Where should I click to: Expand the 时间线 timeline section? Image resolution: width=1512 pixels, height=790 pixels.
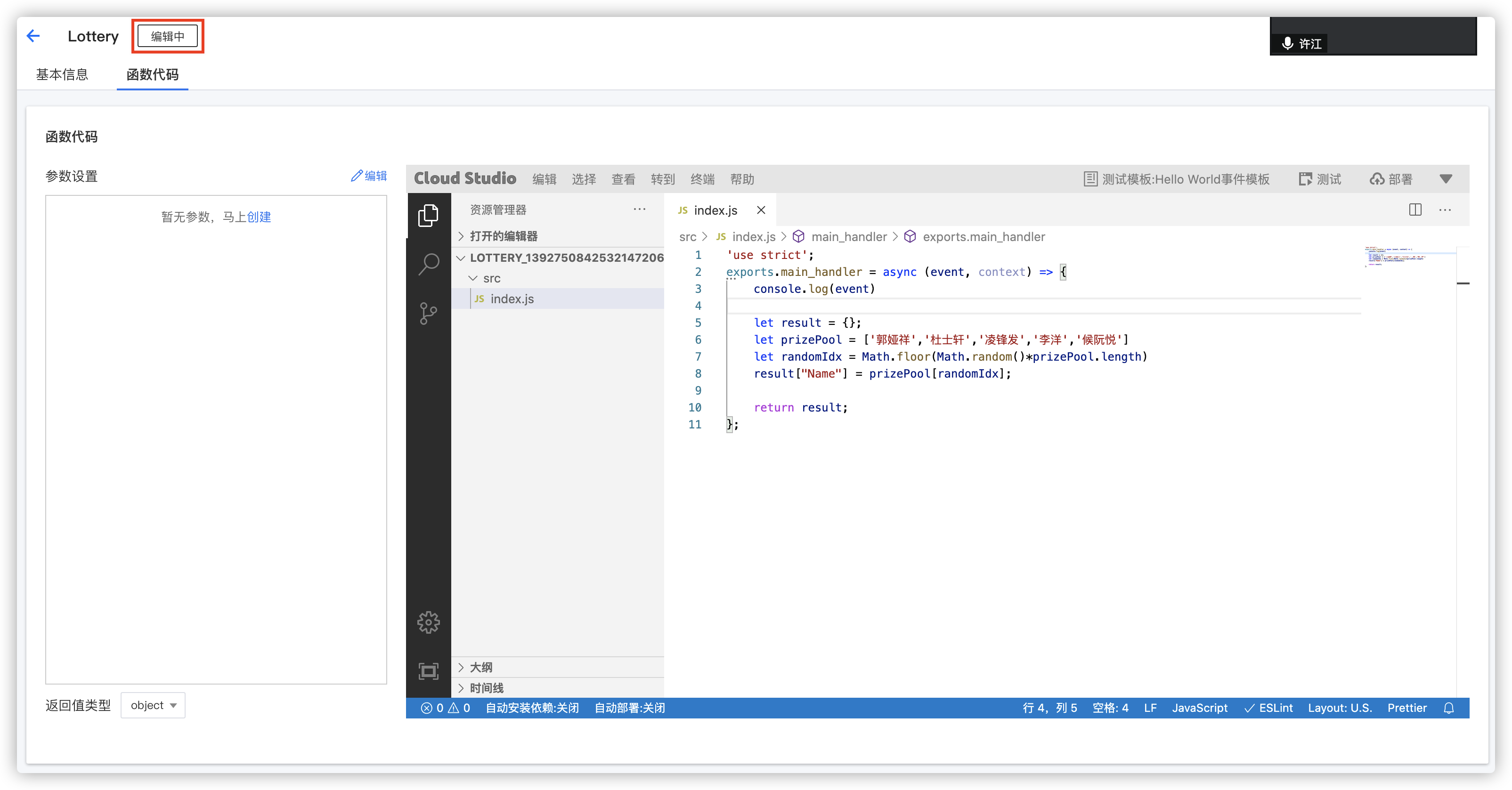pos(558,687)
